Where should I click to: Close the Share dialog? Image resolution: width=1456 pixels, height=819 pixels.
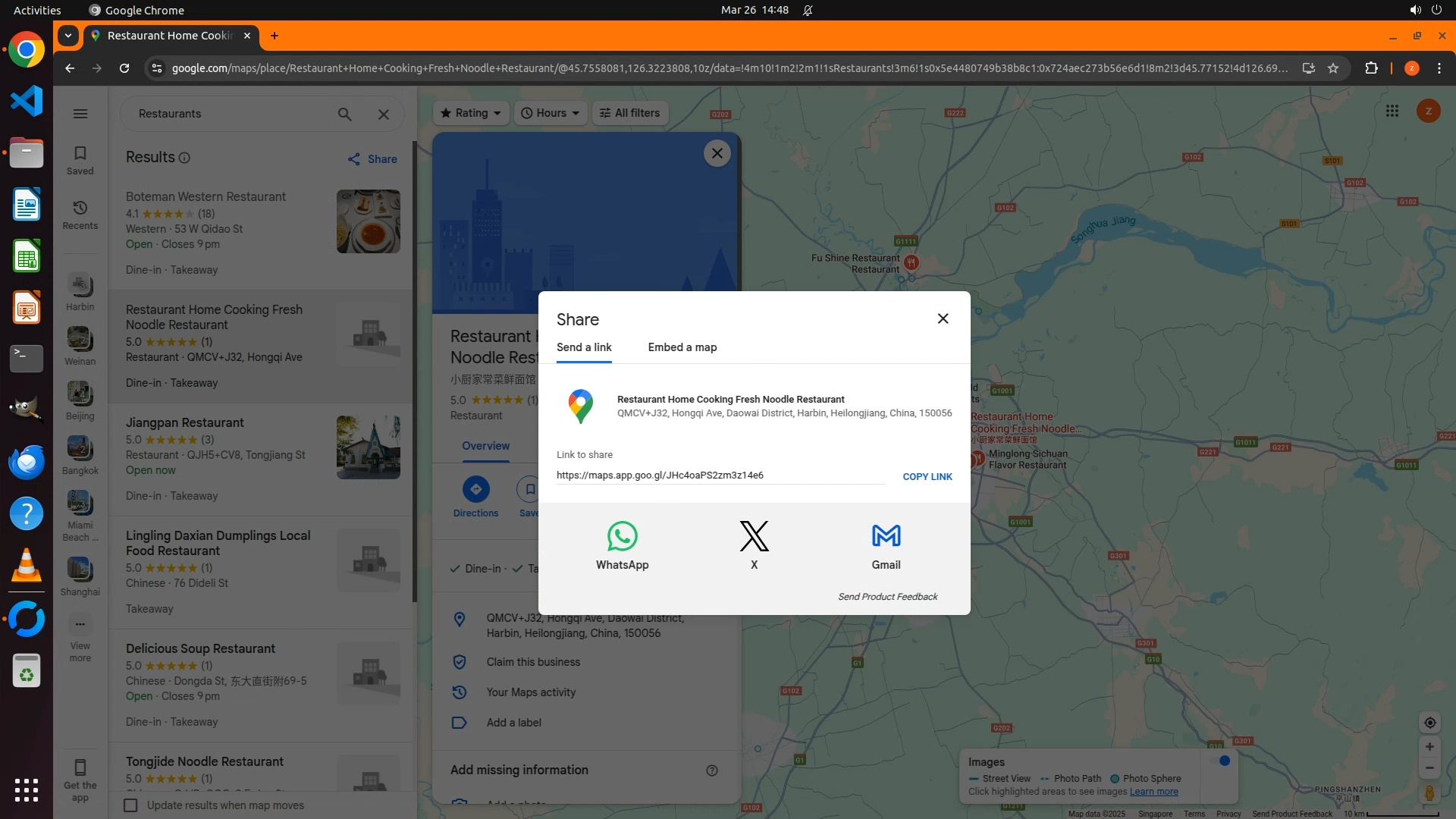point(943,318)
